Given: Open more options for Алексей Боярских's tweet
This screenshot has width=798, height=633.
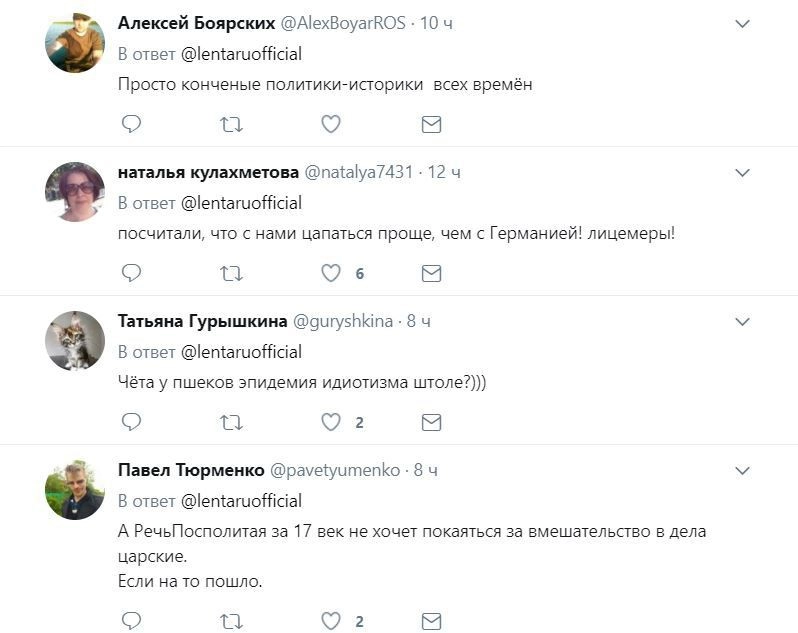Looking at the screenshot, I should click(x=742, y=23).
